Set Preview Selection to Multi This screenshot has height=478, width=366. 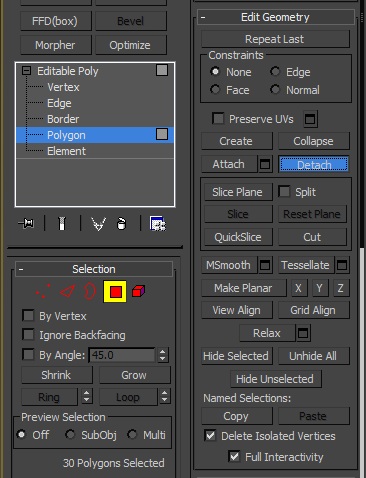[132, 434]
